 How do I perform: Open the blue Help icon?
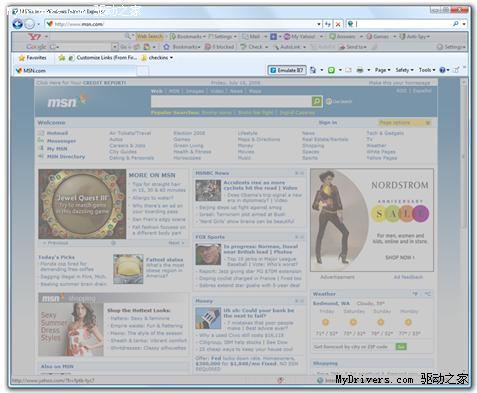[x=442, y=70]
